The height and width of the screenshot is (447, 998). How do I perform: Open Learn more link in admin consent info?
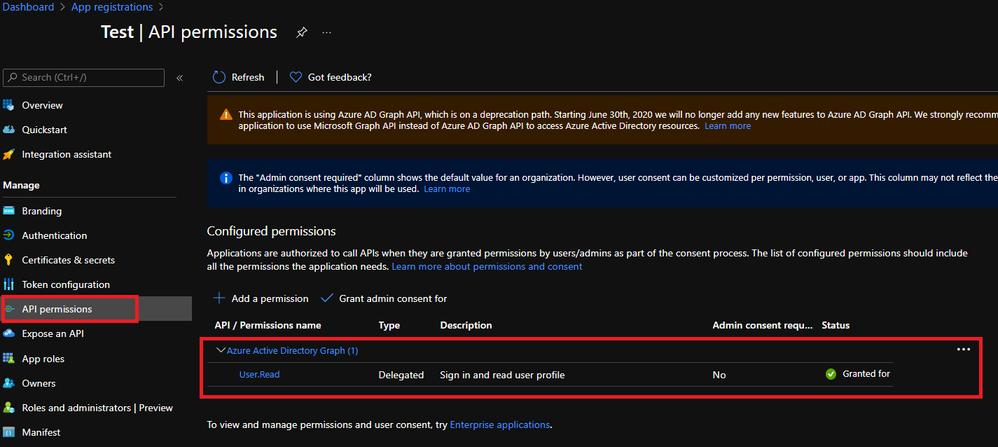[x=447, y=189]
